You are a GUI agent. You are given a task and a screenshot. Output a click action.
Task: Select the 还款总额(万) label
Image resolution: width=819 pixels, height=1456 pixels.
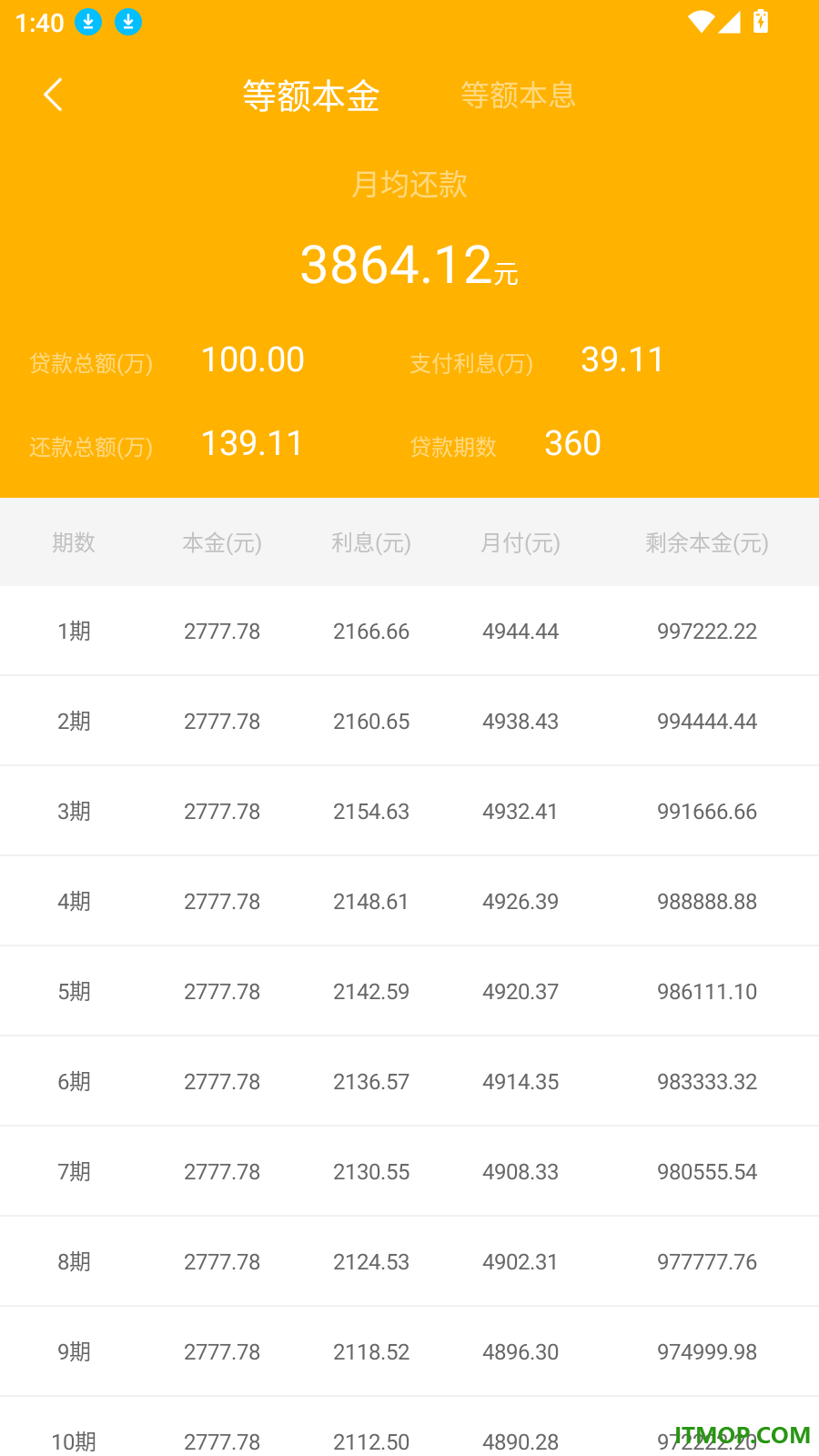91,448
